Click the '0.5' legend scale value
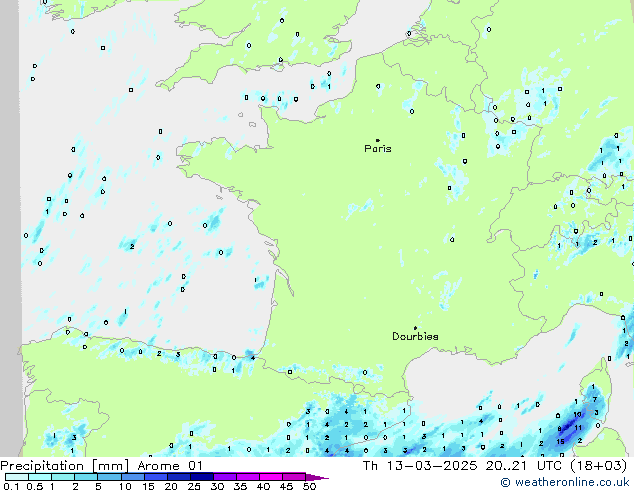The height and width of the screenshot is (490, 634). pyautogui.click(x=35, y=486)
